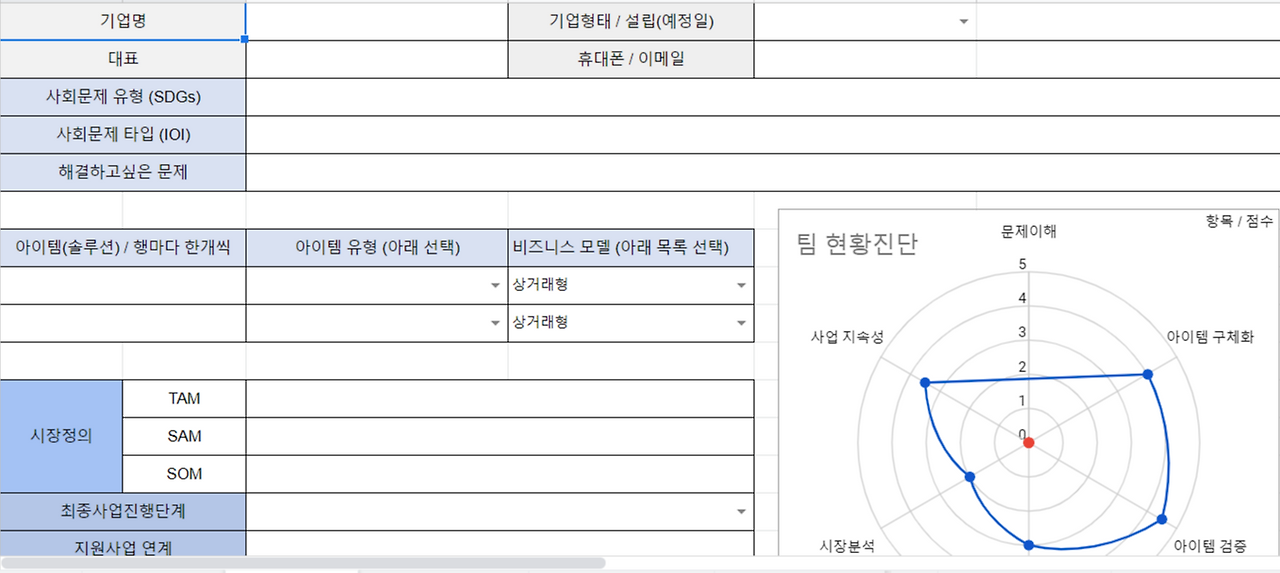Select the 아이템(솔루션) / 행마다 한개씩 header
This screenshot has height=573, width=1280.
(x=123, y=248)
